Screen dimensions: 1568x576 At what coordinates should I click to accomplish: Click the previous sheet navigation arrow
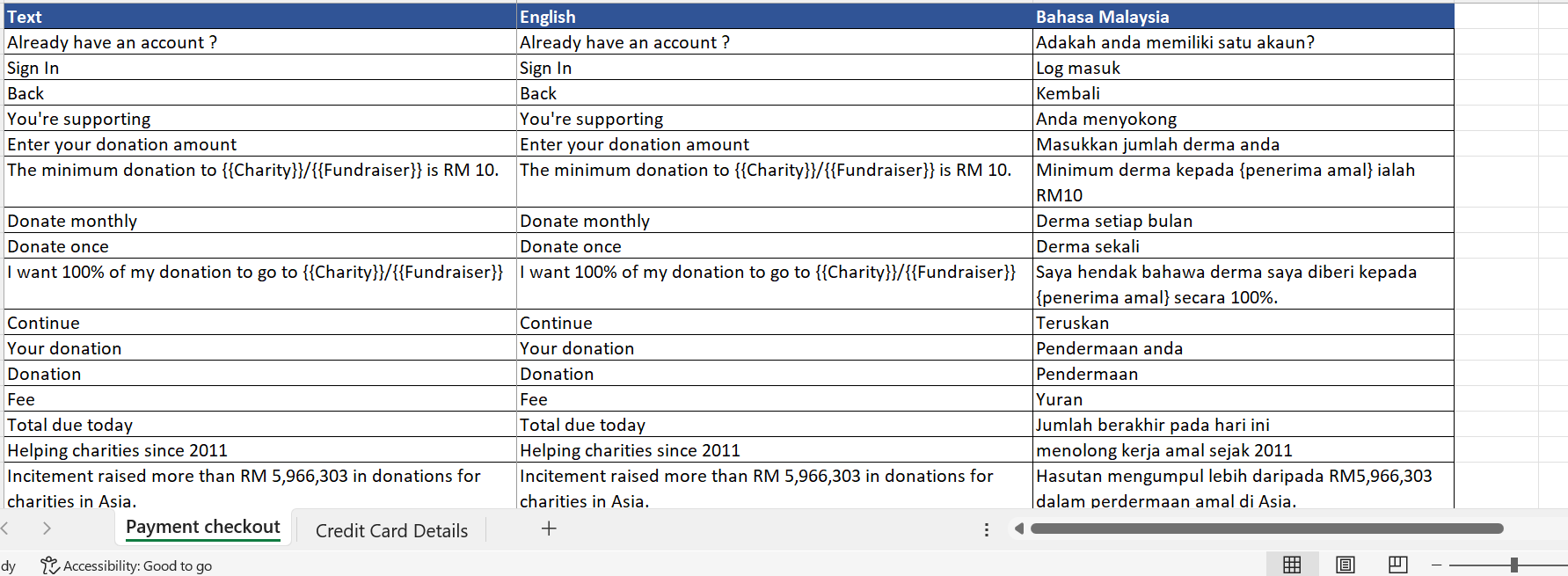click(5, 529)
